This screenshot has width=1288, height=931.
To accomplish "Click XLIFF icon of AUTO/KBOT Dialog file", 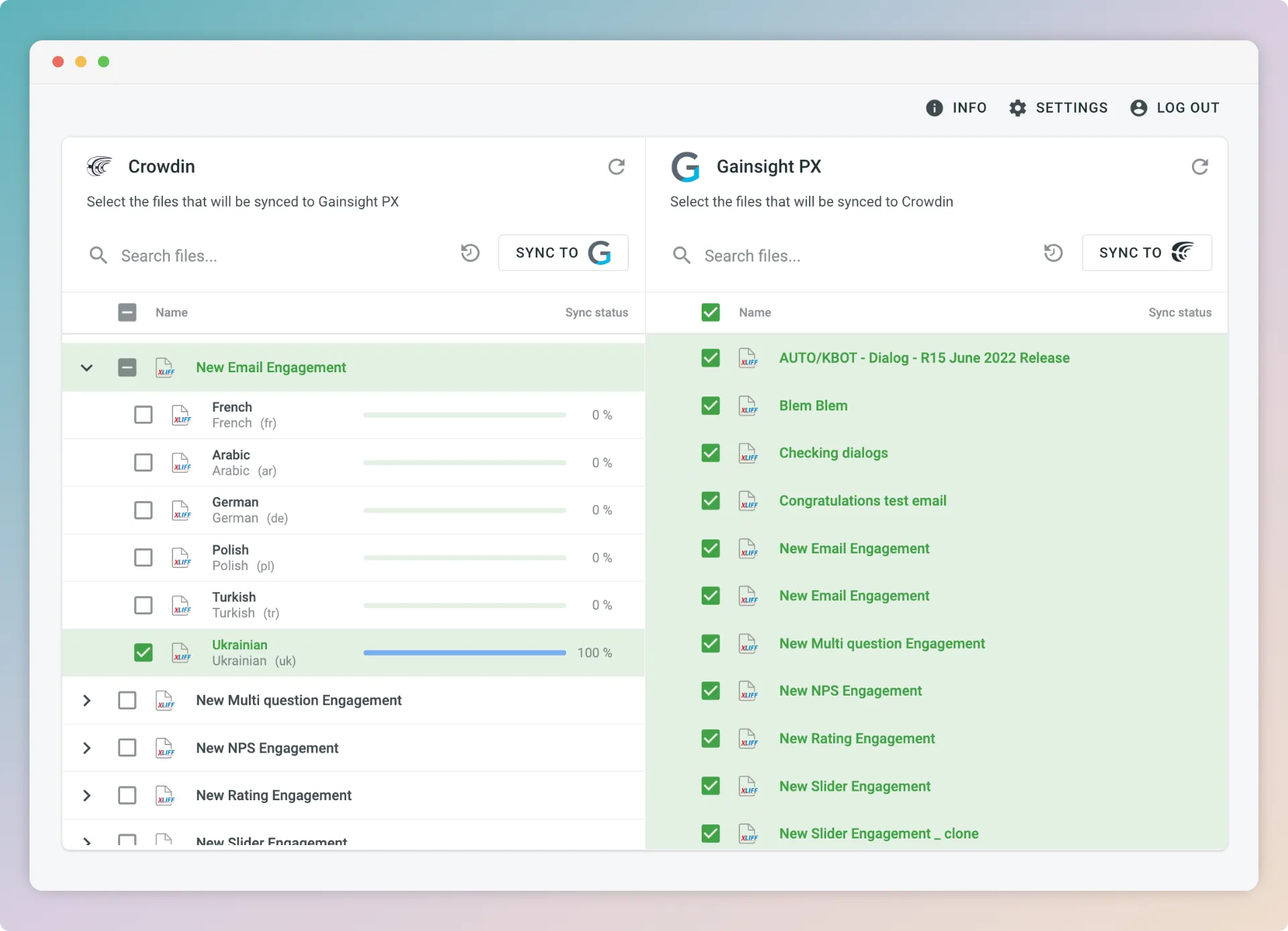I will [x=748, y=358].
